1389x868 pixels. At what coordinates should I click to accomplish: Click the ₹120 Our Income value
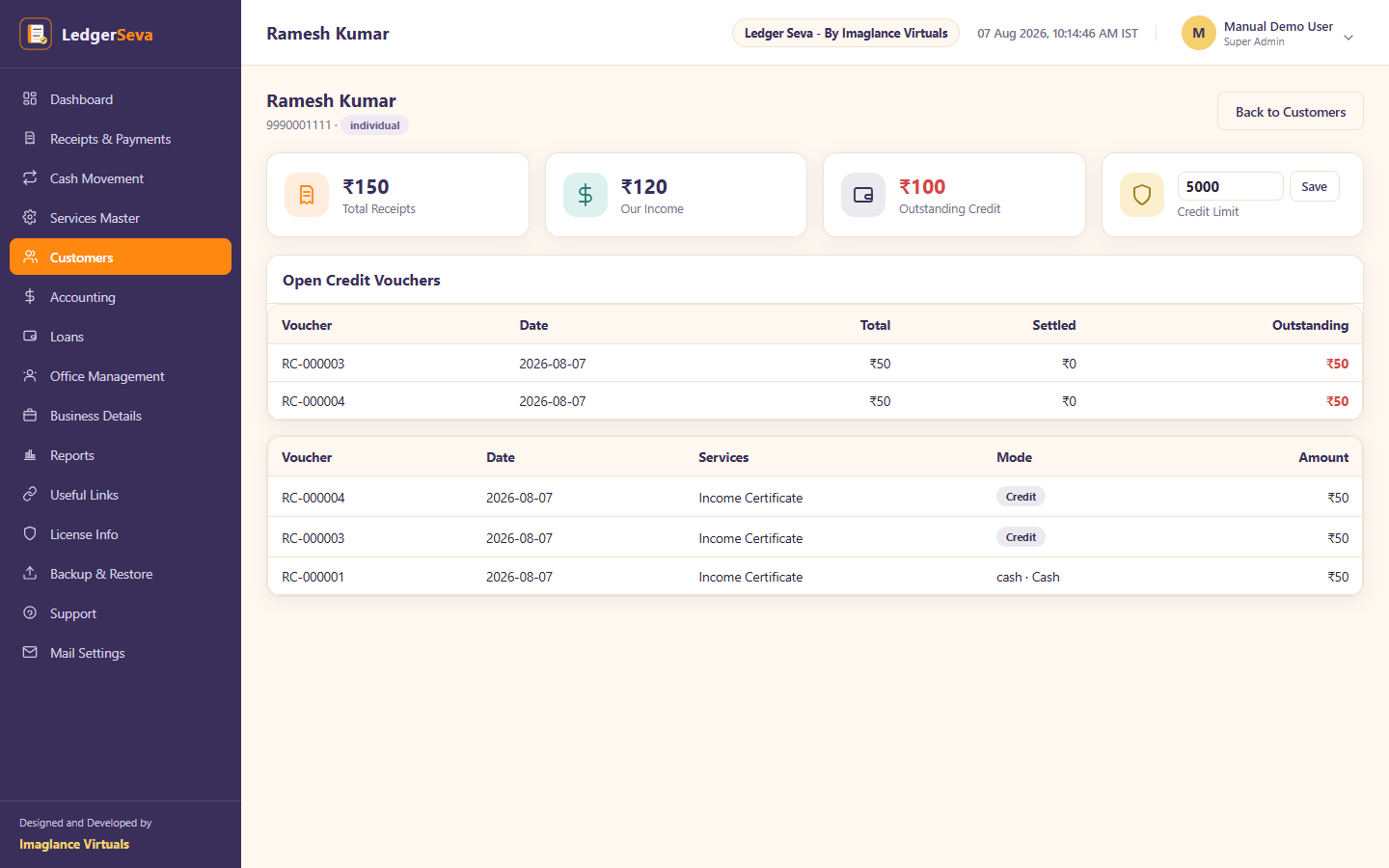644,186
